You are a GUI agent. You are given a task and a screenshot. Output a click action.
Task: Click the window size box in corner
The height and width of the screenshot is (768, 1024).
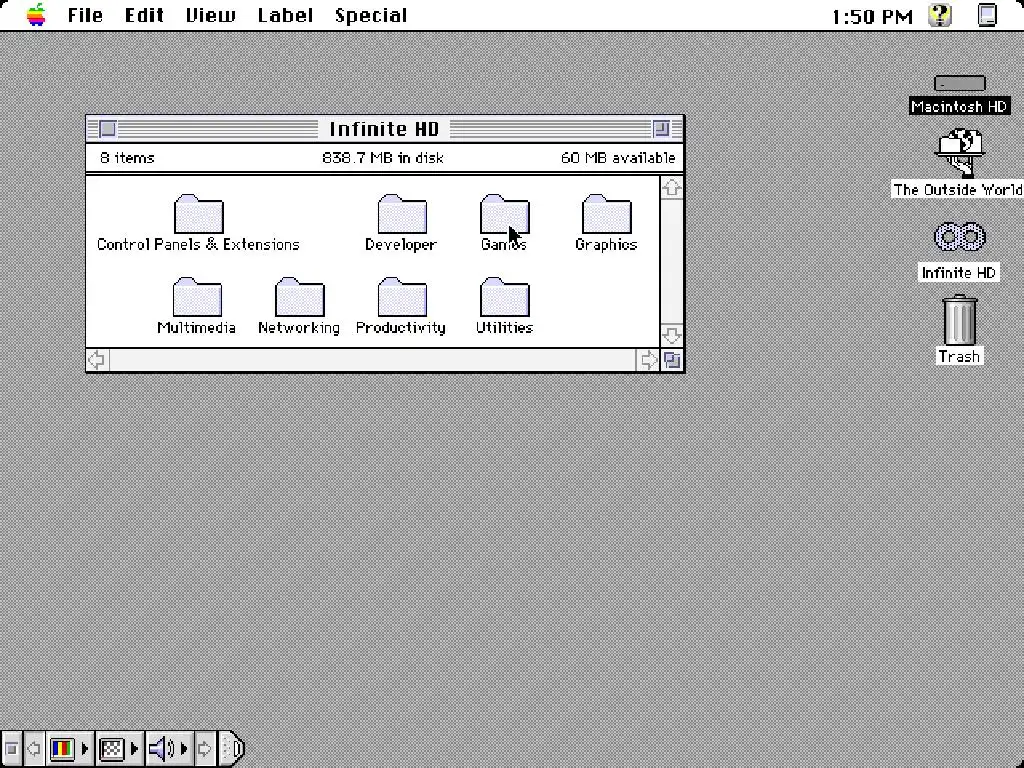click(x=672, y=360)
